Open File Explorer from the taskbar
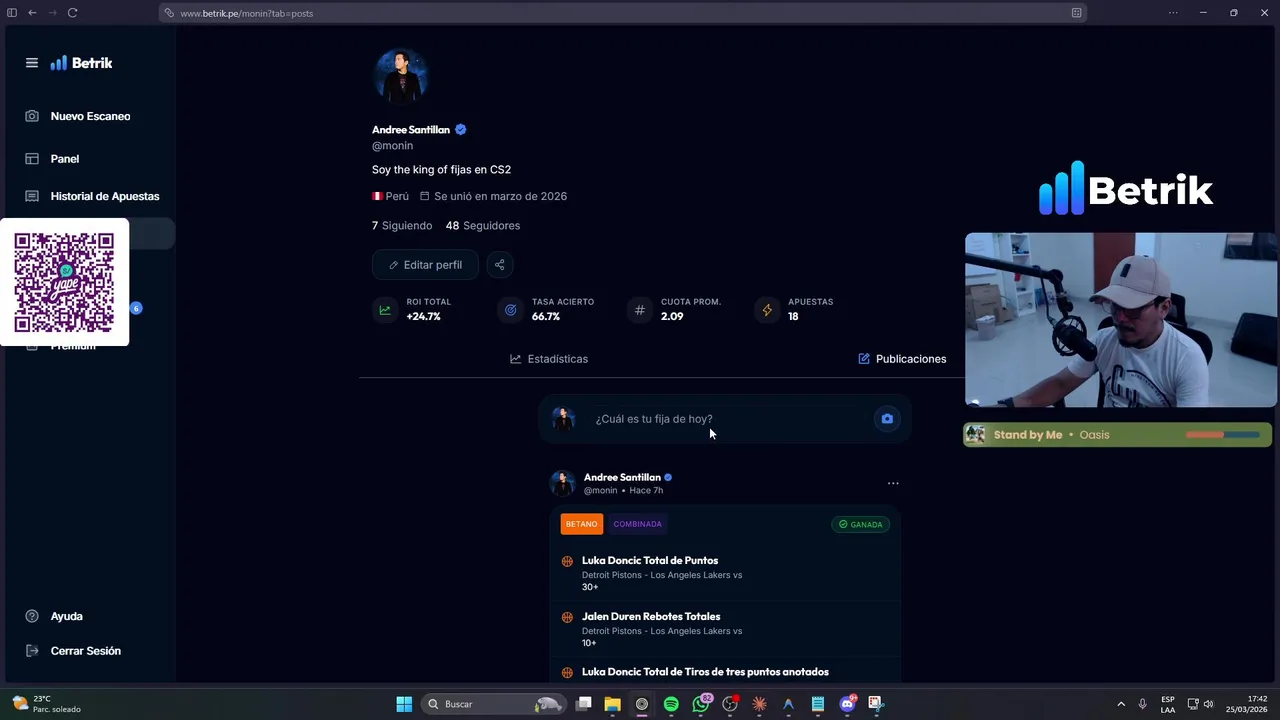1280x720 pixels. pos(612,704)
